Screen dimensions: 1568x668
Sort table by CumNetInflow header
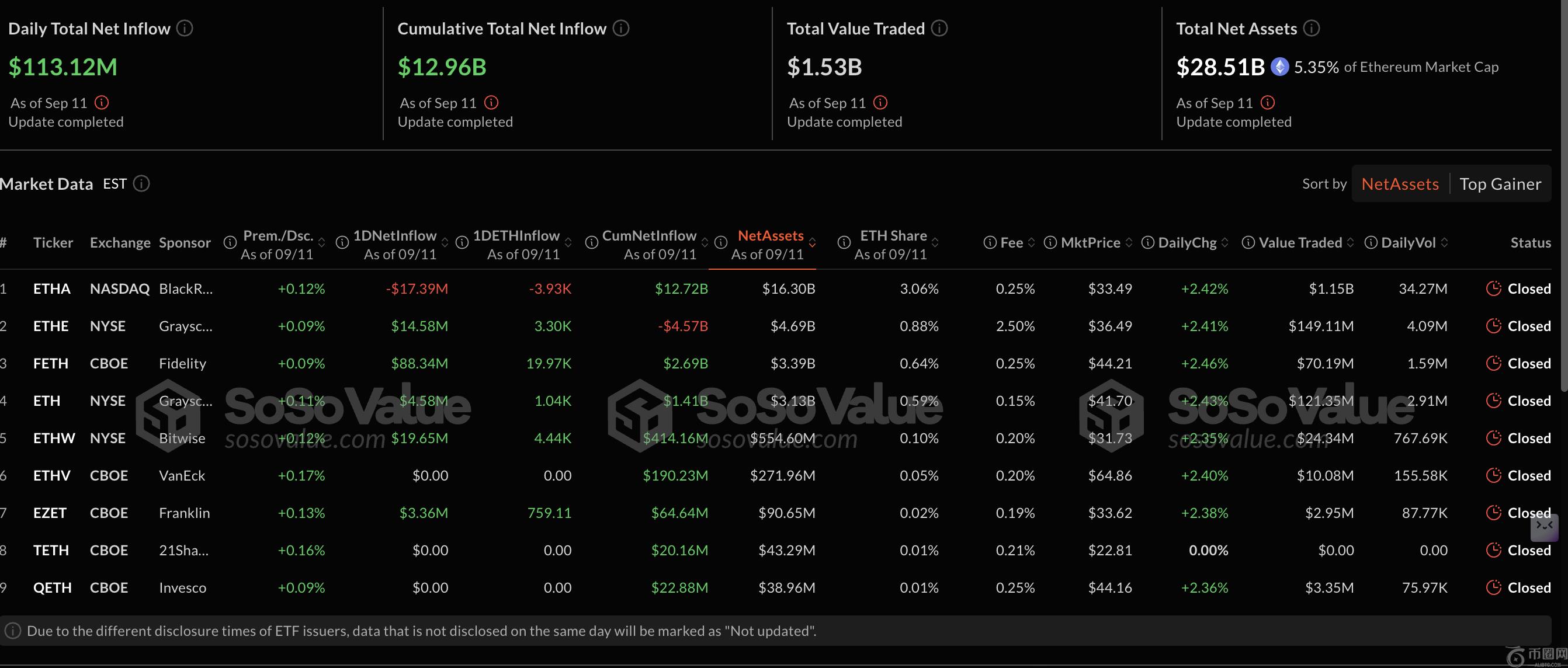(x=649, y=236)
